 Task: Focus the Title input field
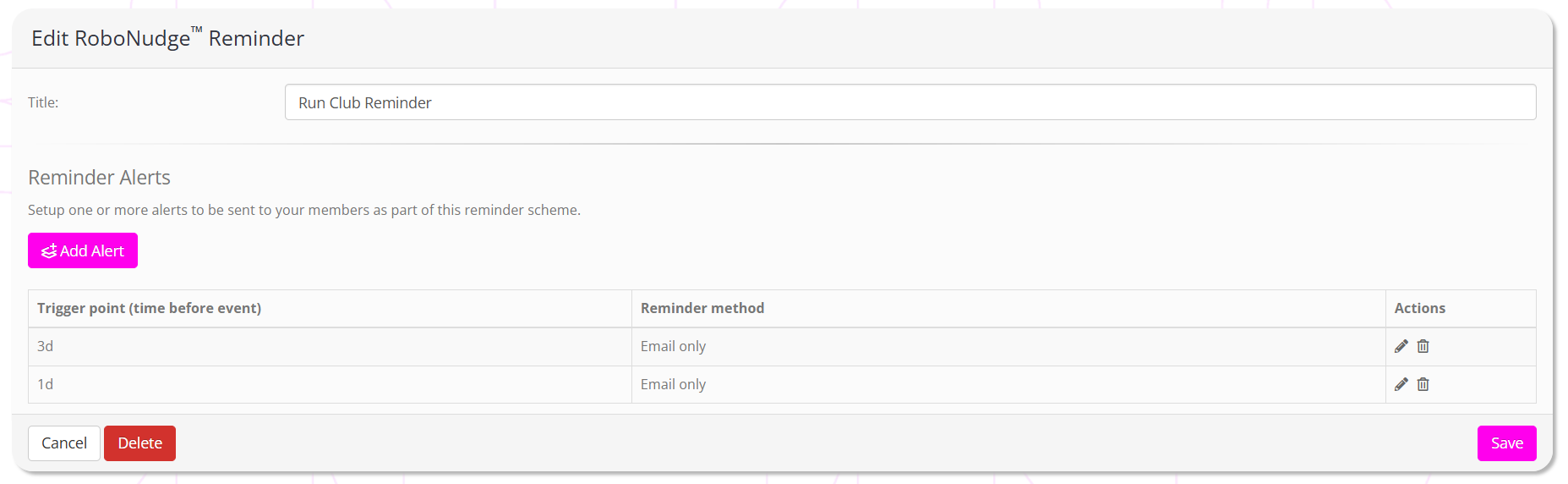[910, 102]
